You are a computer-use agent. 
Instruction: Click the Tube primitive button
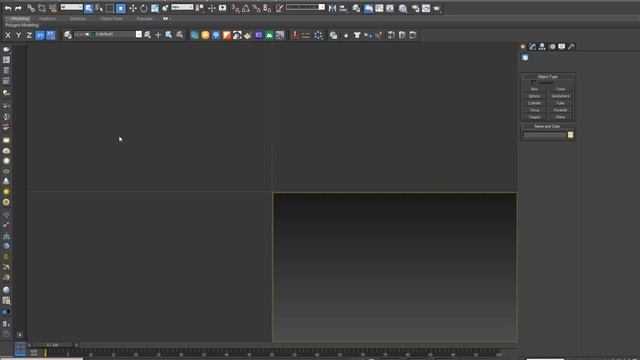coord(560,103)
